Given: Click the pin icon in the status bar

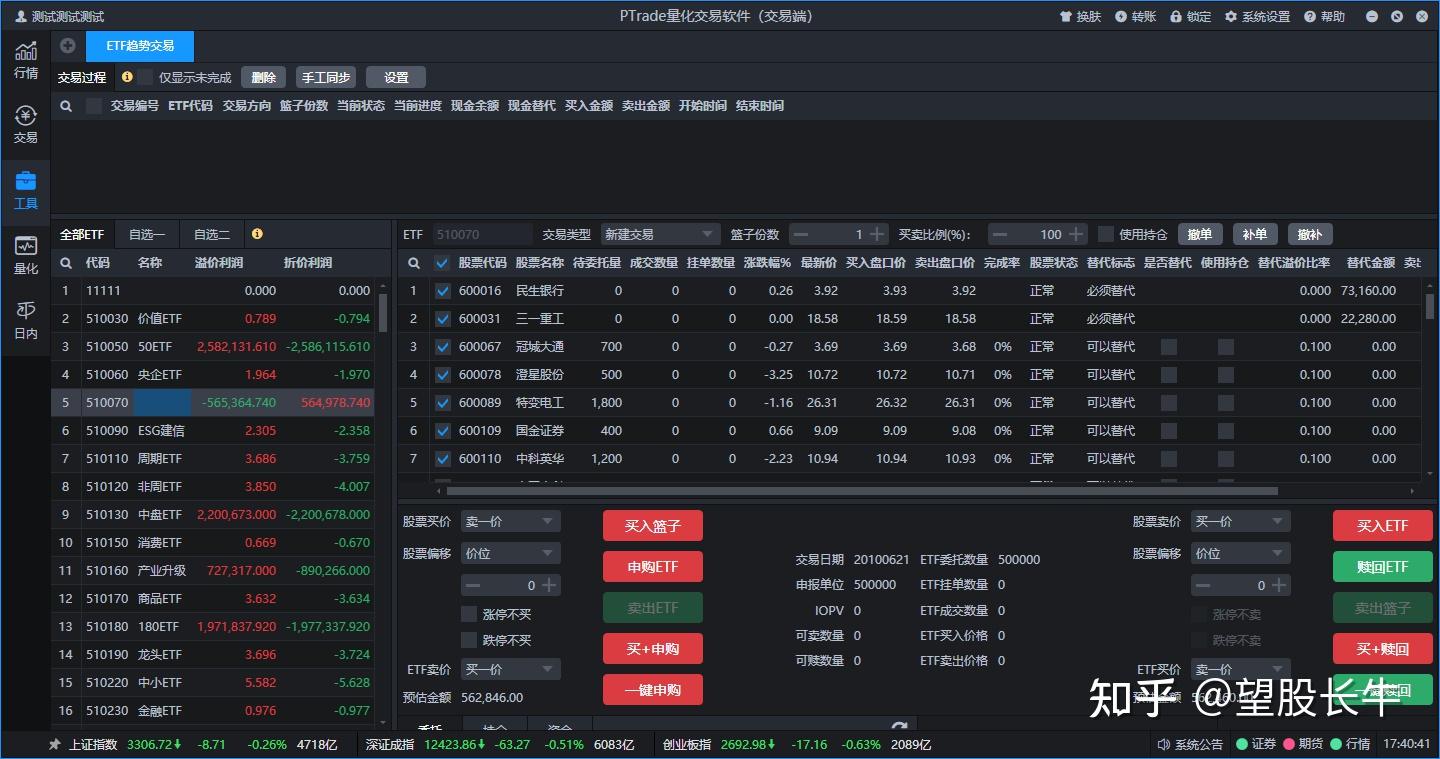Looking at the screenshot, I should click(x=55, y=745).
